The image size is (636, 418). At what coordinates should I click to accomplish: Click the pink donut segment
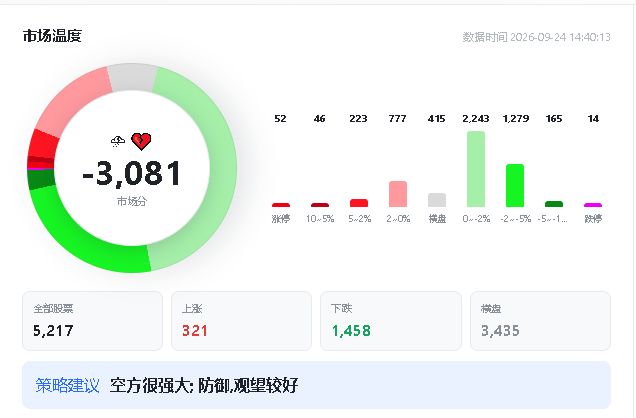click(71, 101)
